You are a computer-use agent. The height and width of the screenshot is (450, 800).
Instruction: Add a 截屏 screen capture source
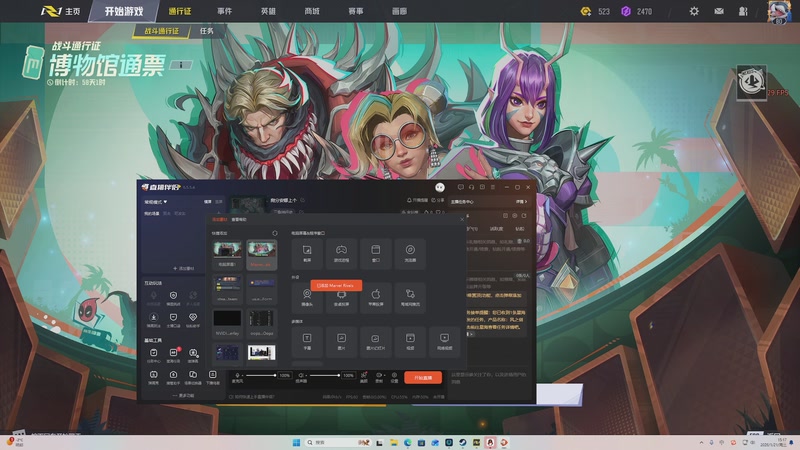tap(307, 253)
